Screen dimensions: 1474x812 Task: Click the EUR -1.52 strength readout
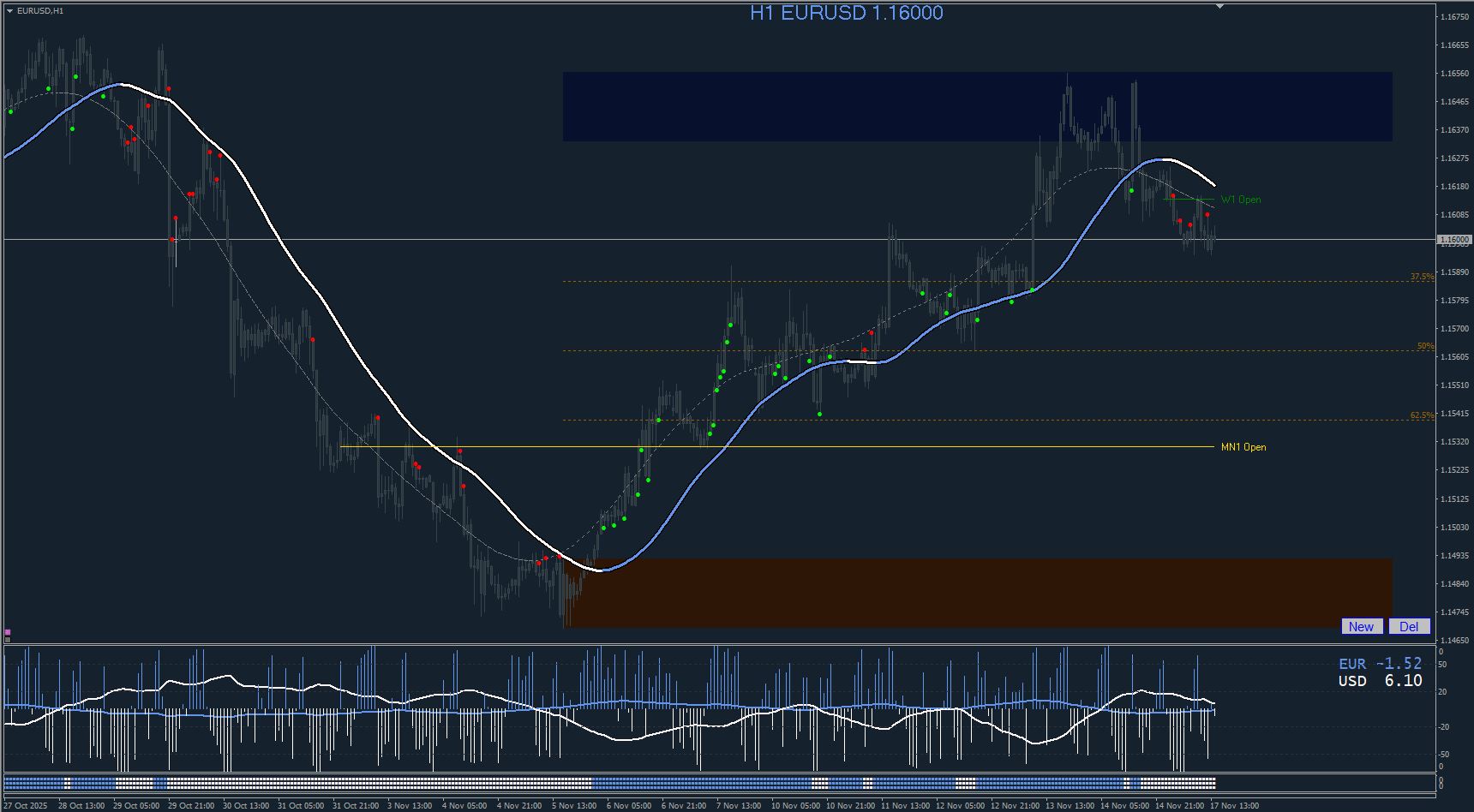1380,664
